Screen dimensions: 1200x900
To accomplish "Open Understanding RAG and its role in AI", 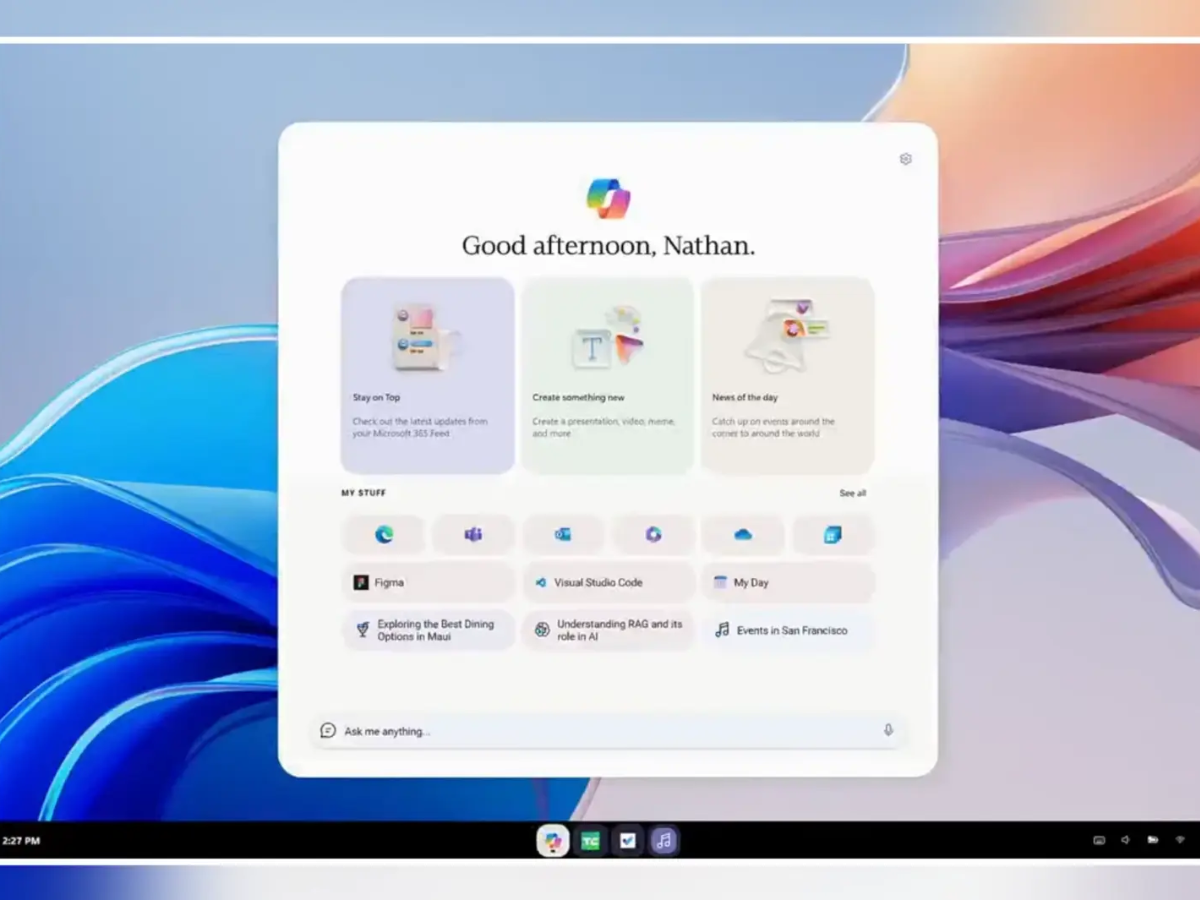I will 608,630.
